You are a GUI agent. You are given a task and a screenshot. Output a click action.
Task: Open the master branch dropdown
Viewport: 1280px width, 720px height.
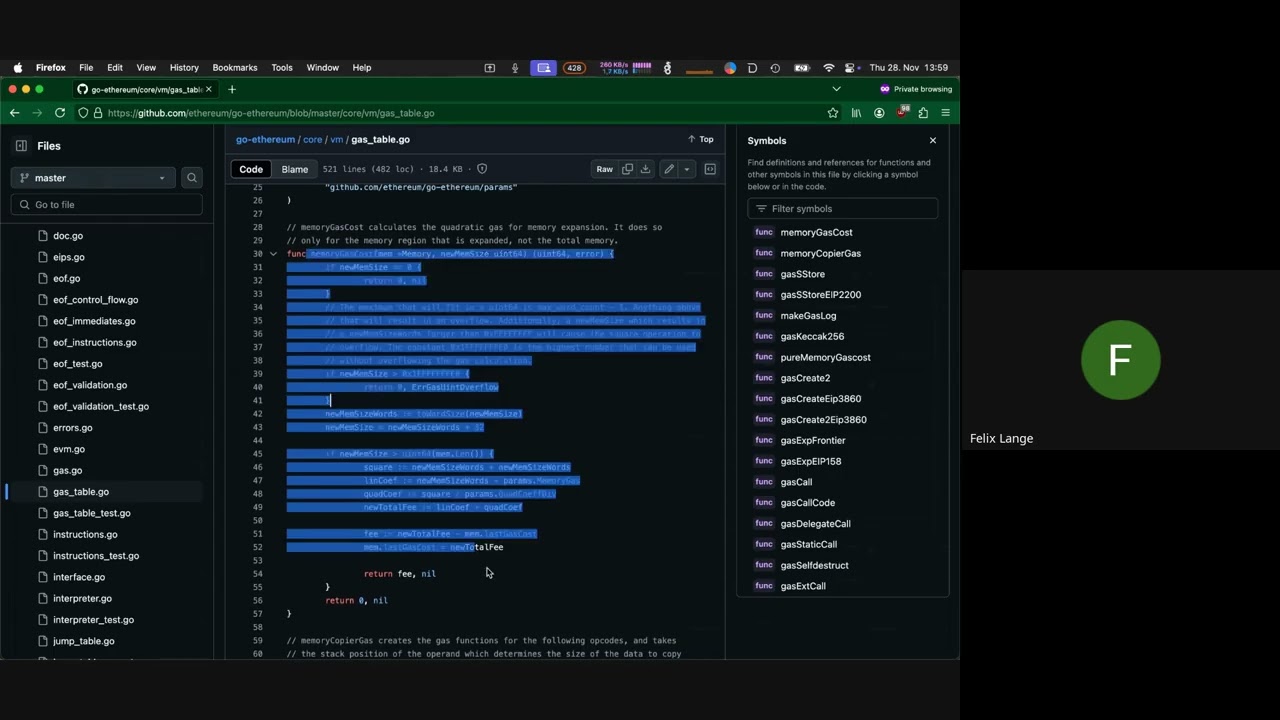point(92,178)
